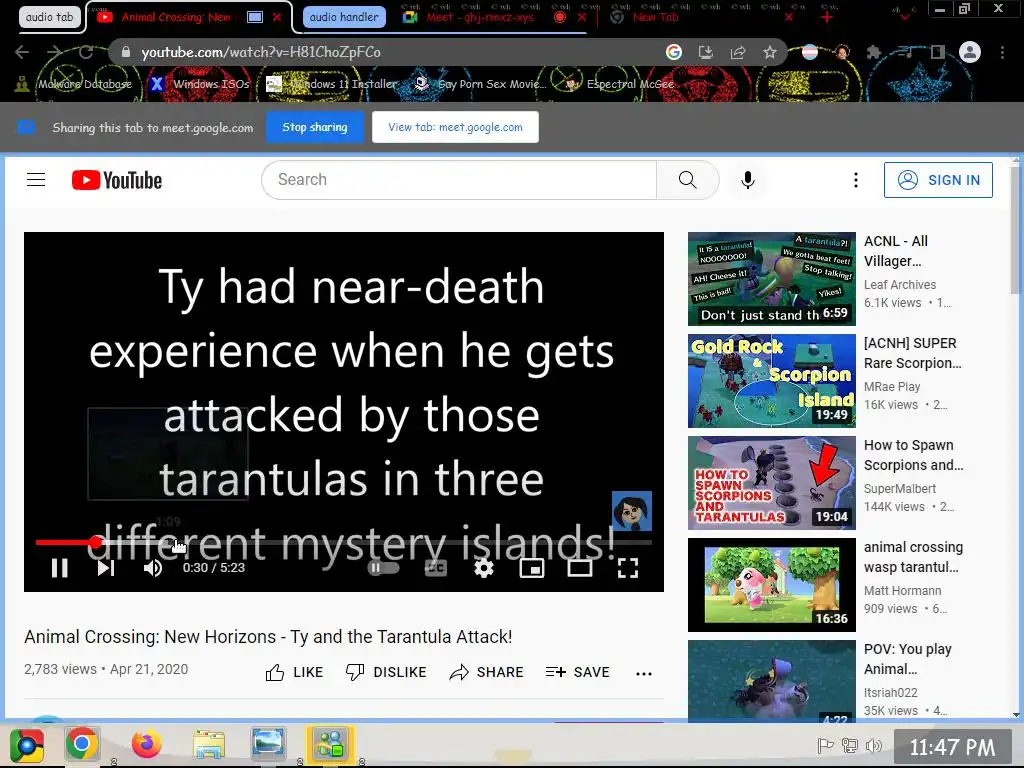
Task: Toggle the browser side panel
Action: [x=938, y=52]
